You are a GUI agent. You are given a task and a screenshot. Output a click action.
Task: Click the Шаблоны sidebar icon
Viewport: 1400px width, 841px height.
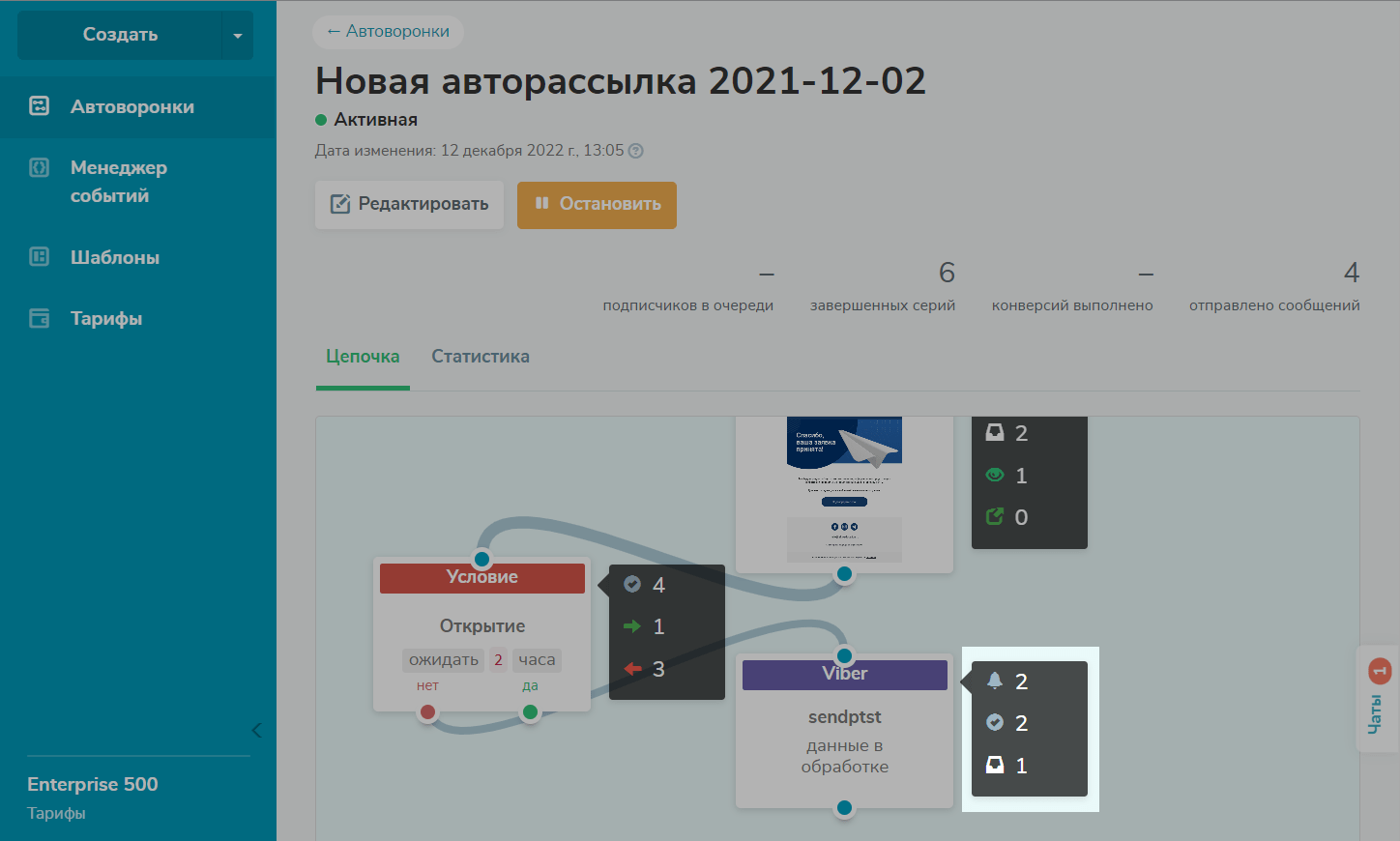[40, 256]
